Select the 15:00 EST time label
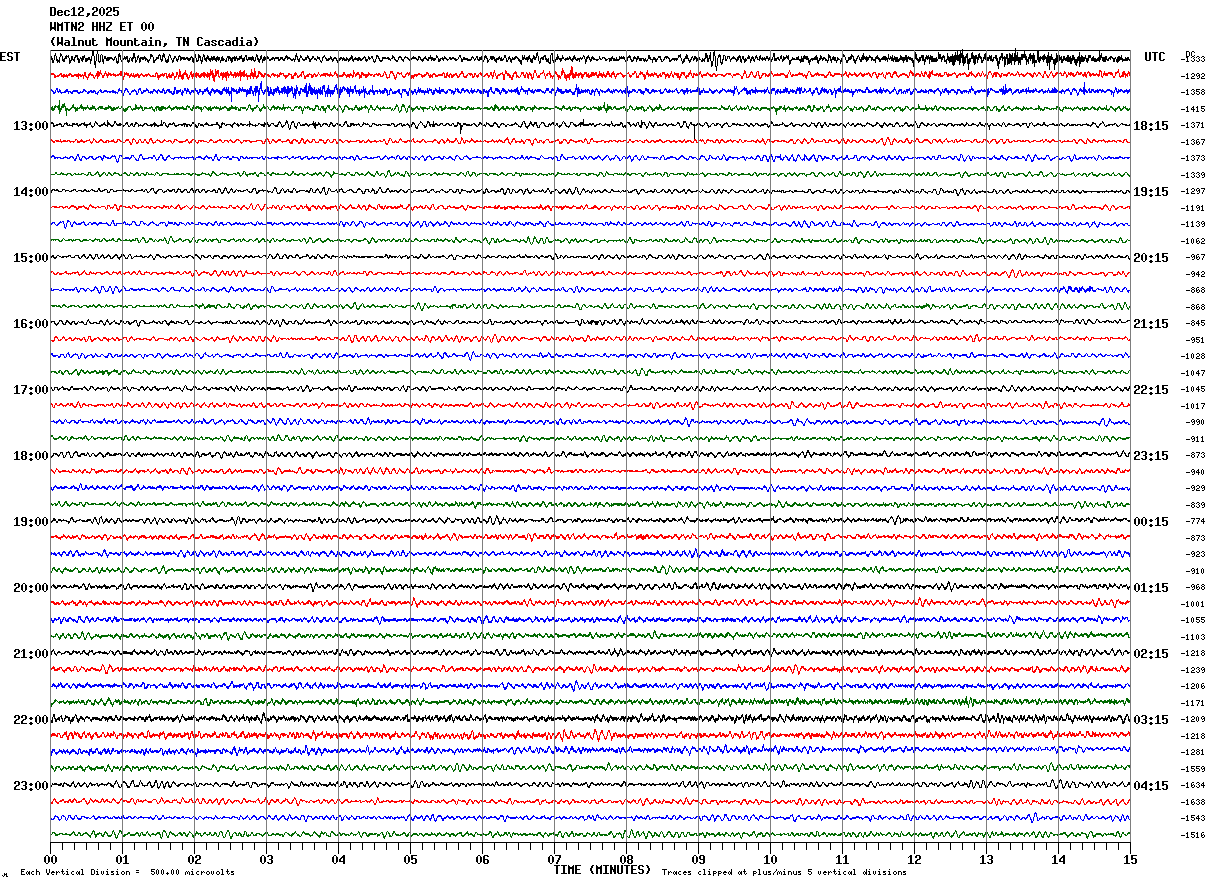The image size is (1210, 886). point(31,258)
